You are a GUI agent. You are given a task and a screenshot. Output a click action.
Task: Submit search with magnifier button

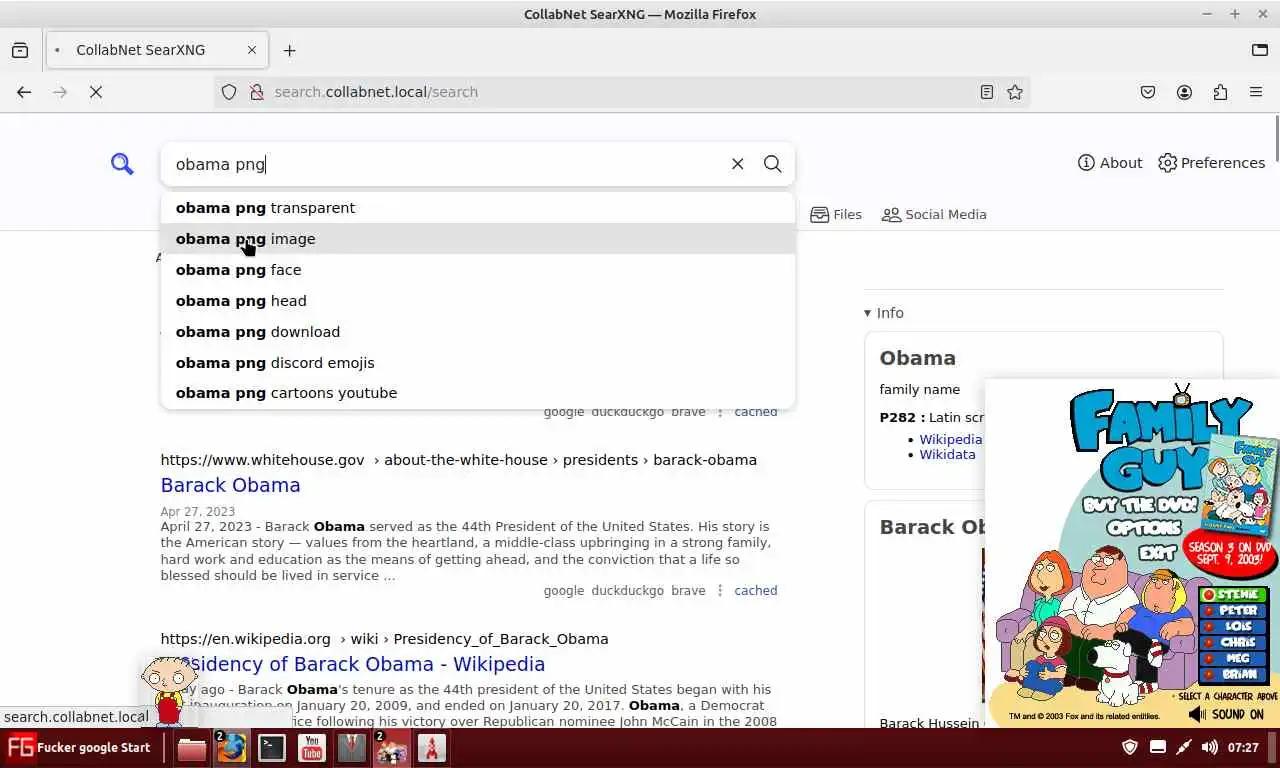coord(772,164)
